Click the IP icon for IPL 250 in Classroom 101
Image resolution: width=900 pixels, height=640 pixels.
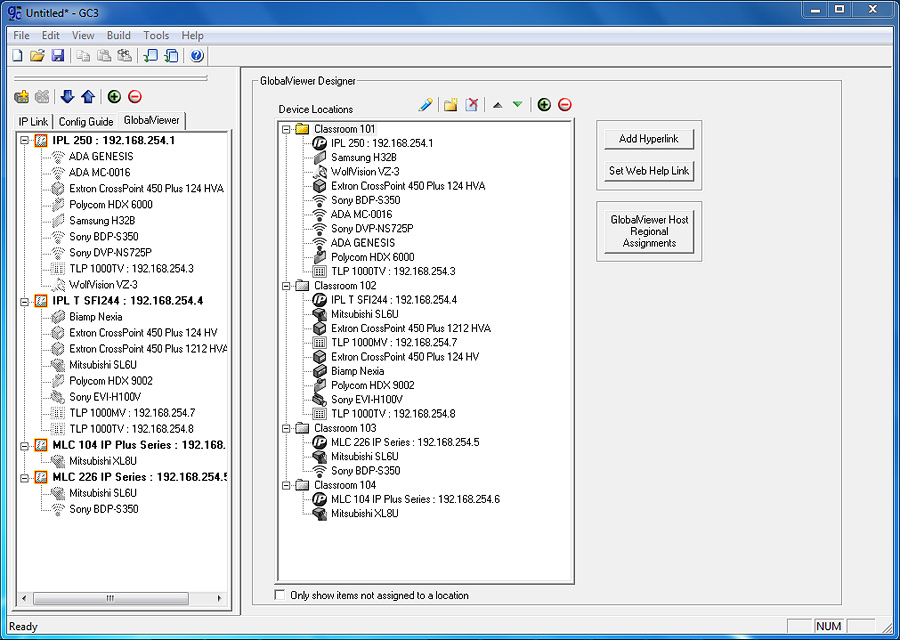click(x=319, y=143)
